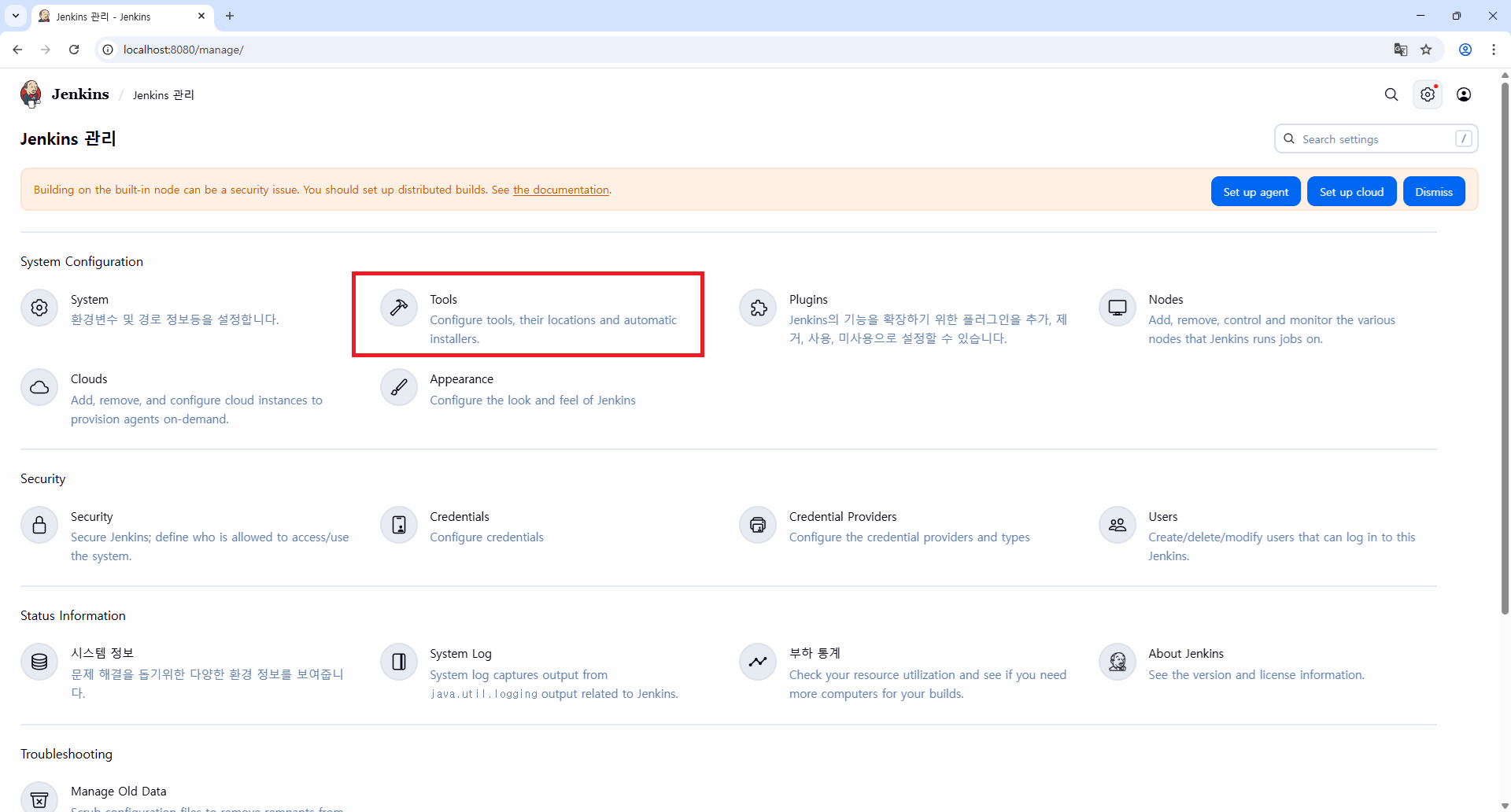Image resolution: width=1511 pixels, height=812 pixels.
Task: Click the address bar URL localhost:8080/manage/
Action: pos(183,50)
